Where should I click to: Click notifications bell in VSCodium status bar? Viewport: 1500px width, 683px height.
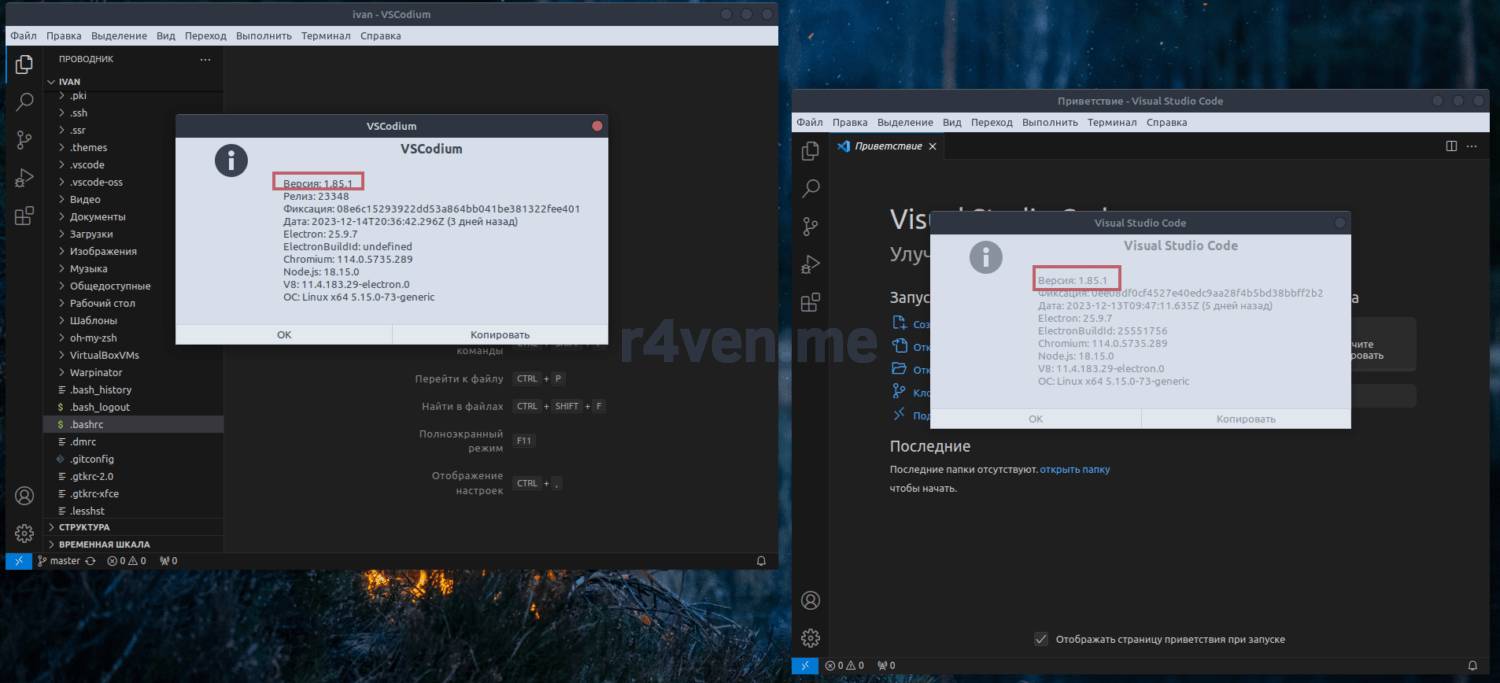coord(761,561)
